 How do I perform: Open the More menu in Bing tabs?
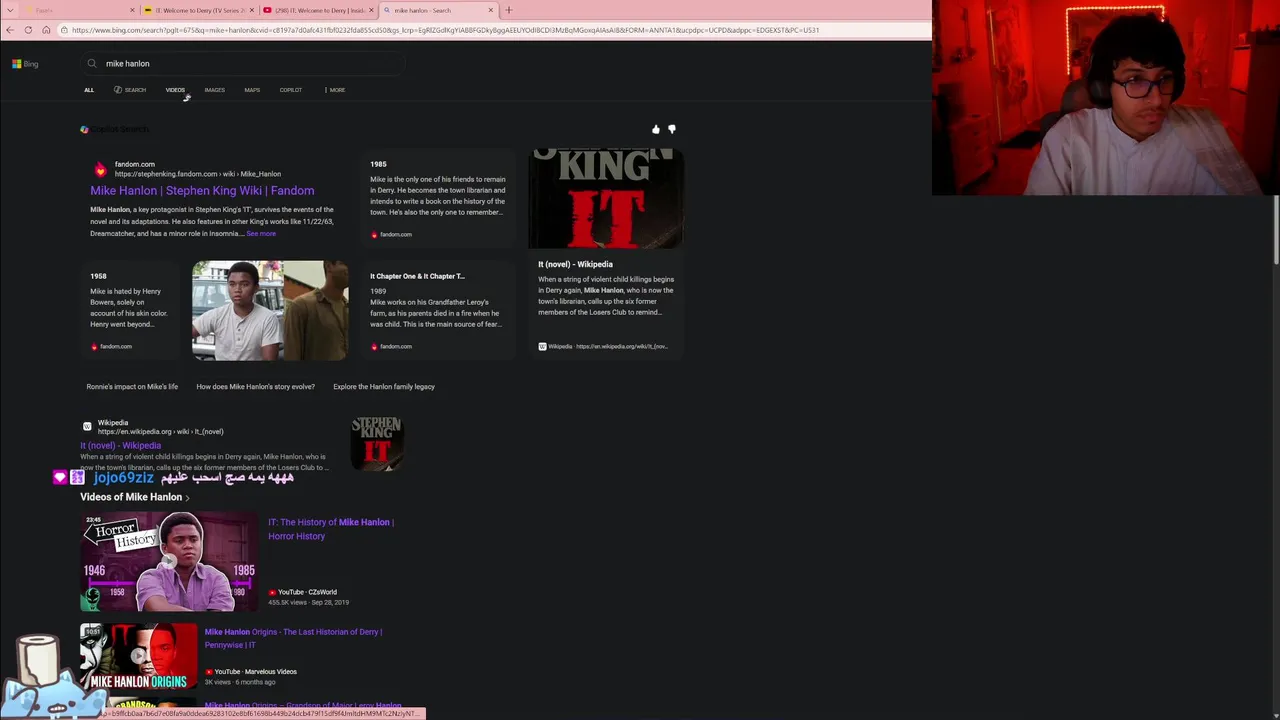[335, 90]
